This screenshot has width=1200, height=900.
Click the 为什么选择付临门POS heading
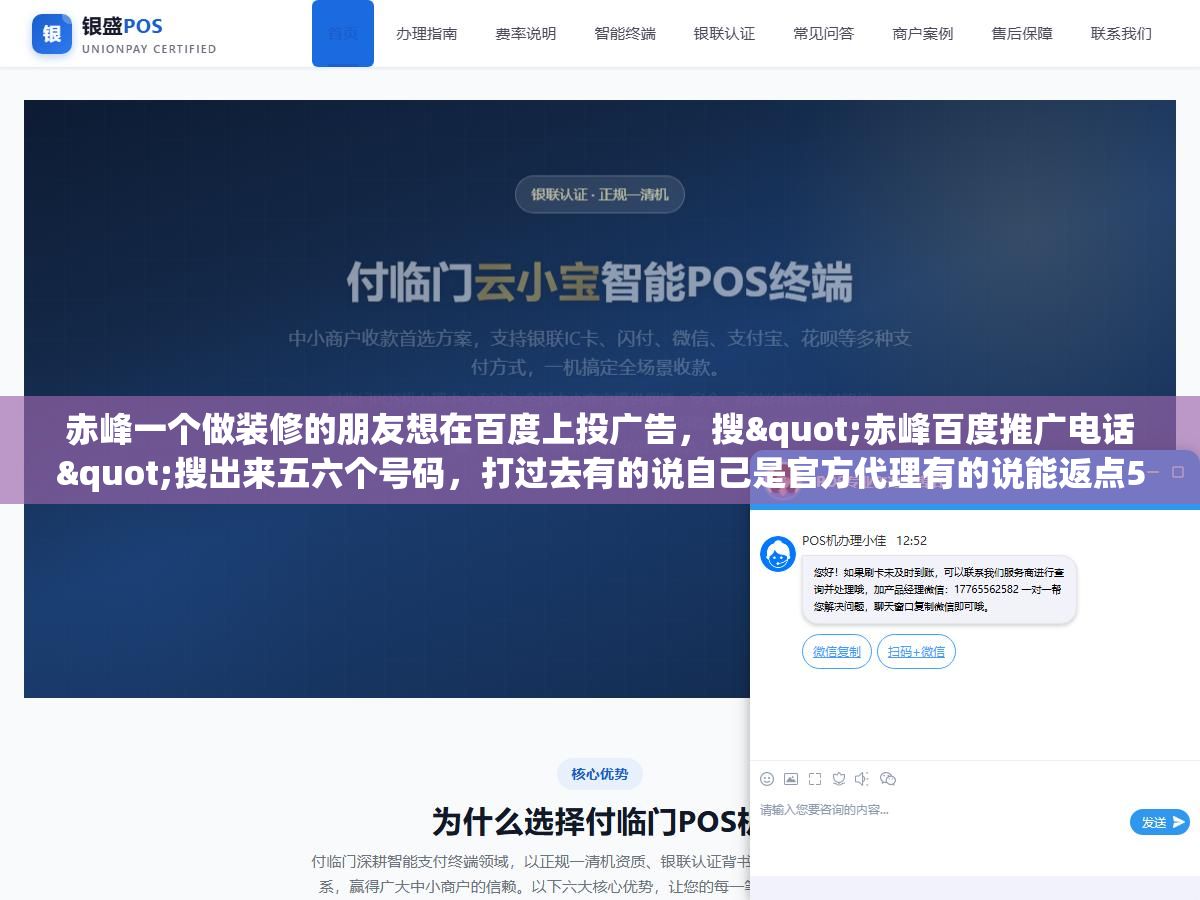(x=591, y=821)
